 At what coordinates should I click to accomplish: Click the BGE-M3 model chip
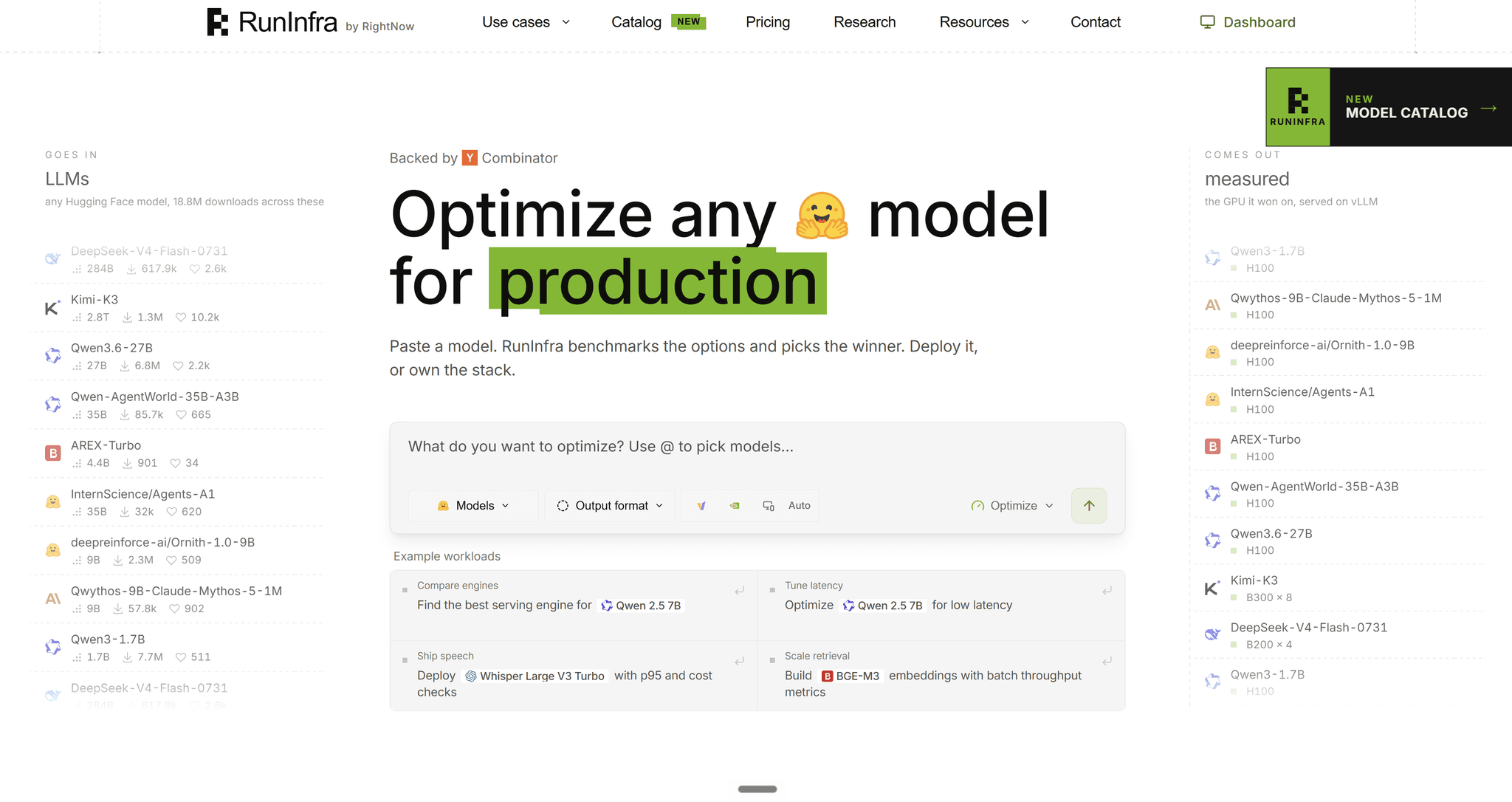coord(850,676)
